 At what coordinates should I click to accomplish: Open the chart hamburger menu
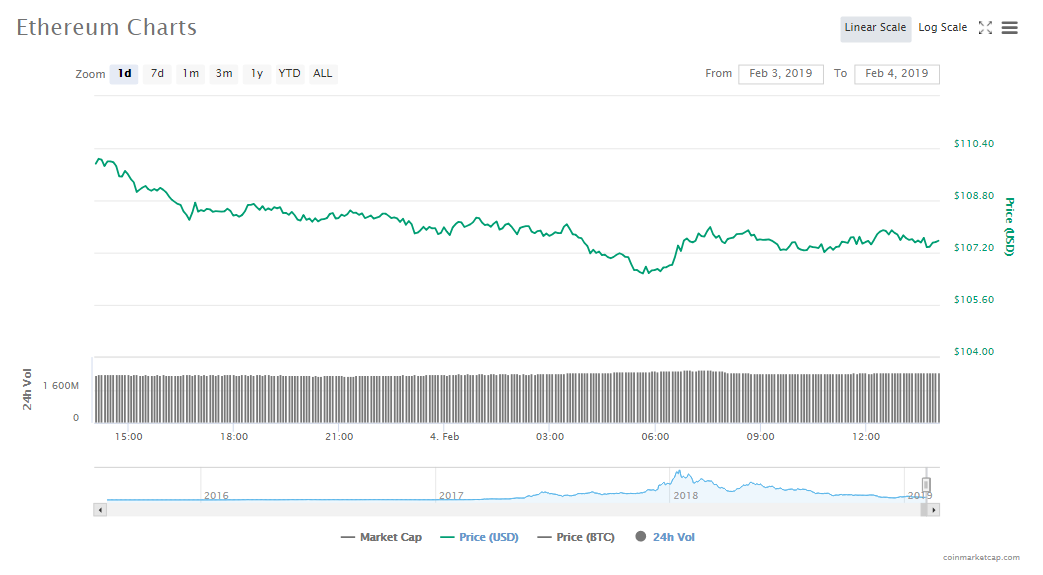pyautogui.click(x=1010, y=28)
